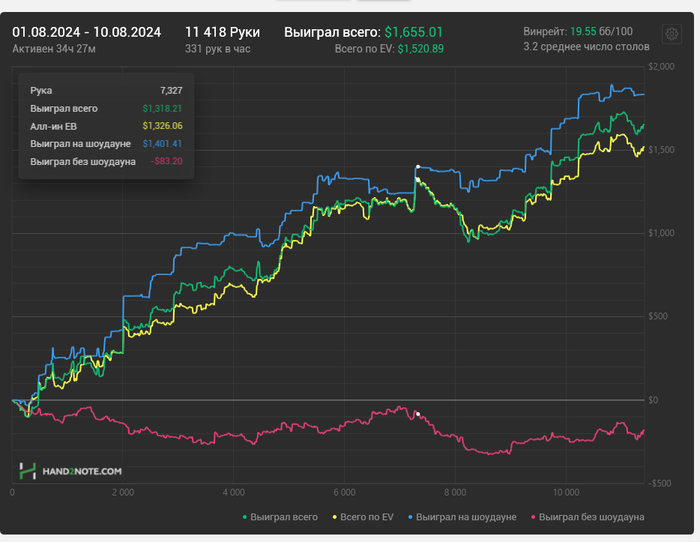Click the $1,000 y-axis label
700x542 pixels.
661,233
